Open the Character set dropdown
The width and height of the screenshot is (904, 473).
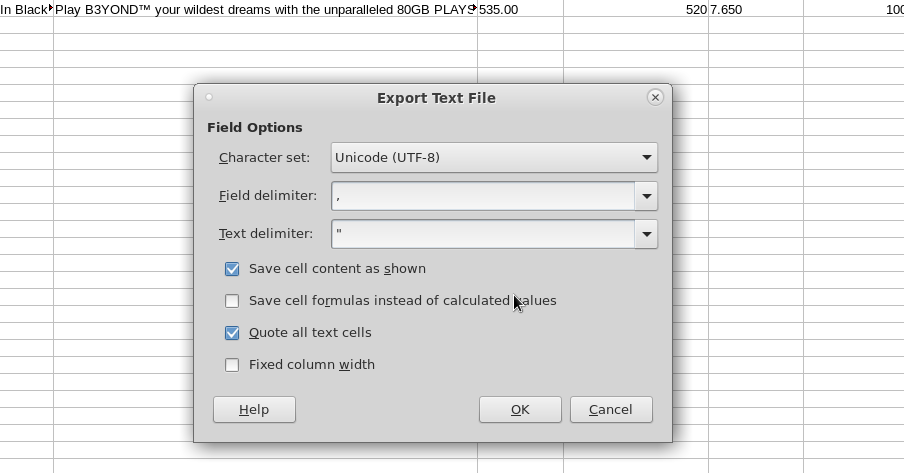(x=494, y=157)
